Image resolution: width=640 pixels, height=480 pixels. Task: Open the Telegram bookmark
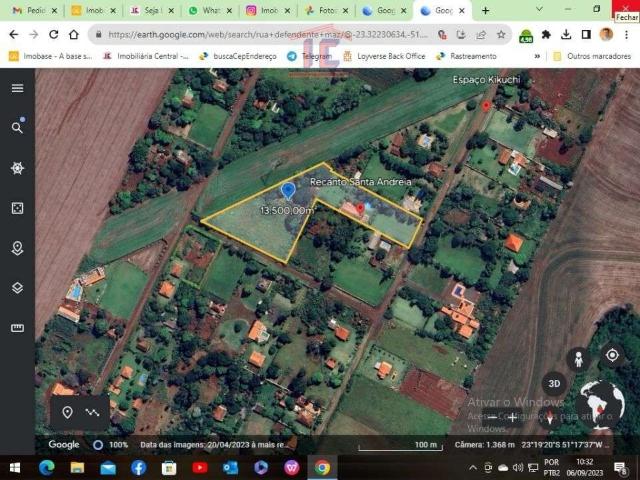(310, 56)
